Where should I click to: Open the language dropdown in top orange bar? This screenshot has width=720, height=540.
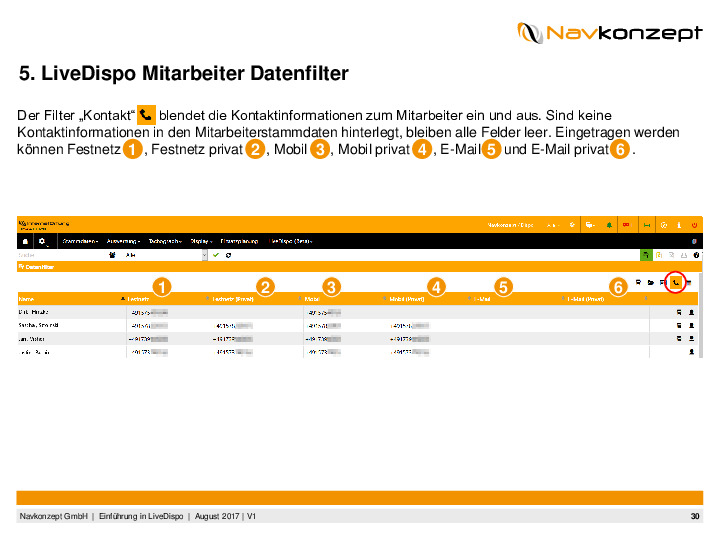(x=552, y=225)
